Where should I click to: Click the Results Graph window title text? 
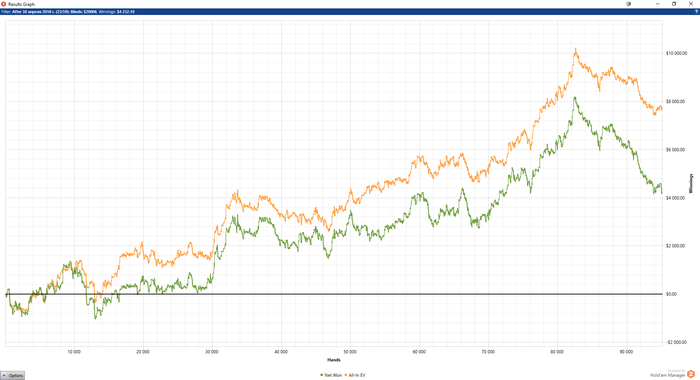click(21, 4)
